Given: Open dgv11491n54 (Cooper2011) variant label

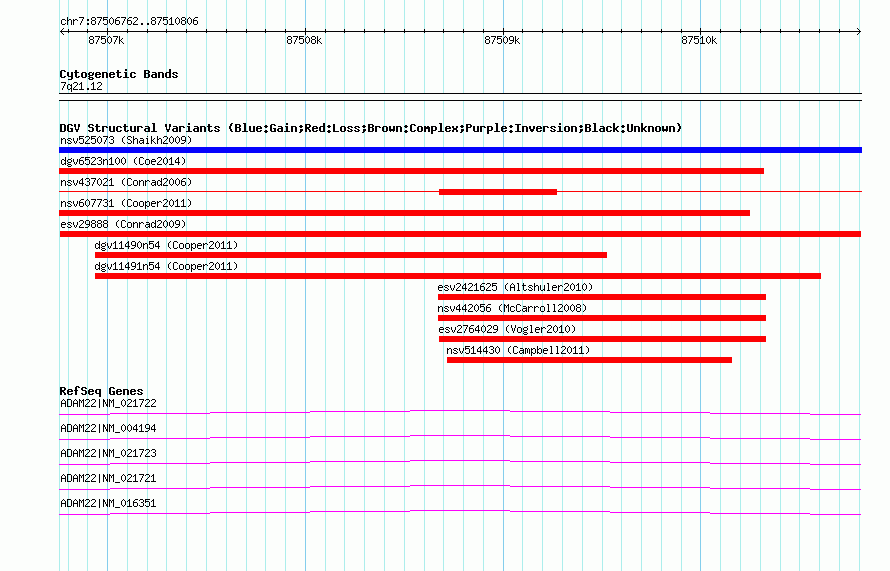Looking at the screenshot, I should click(x=166, y=266).
